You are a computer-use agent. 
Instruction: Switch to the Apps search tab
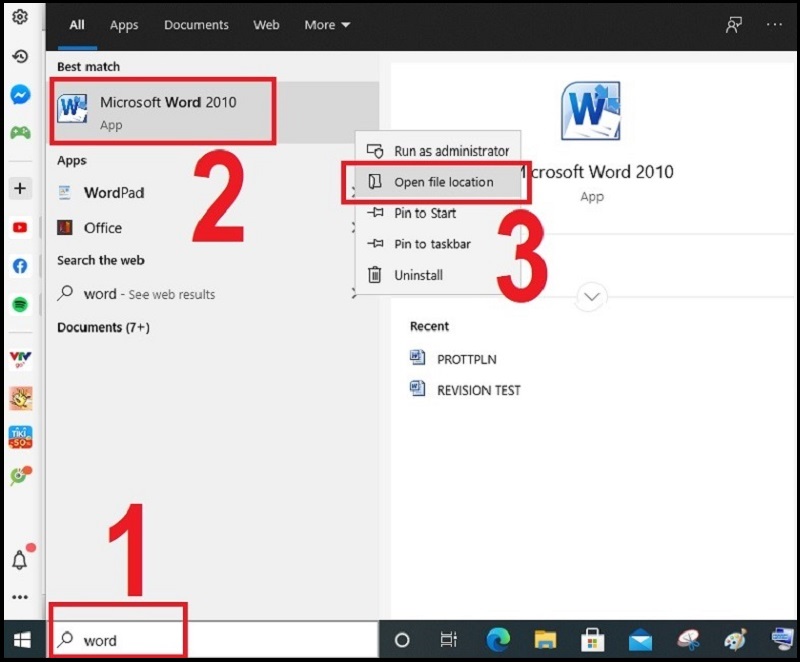pos(124,25)
